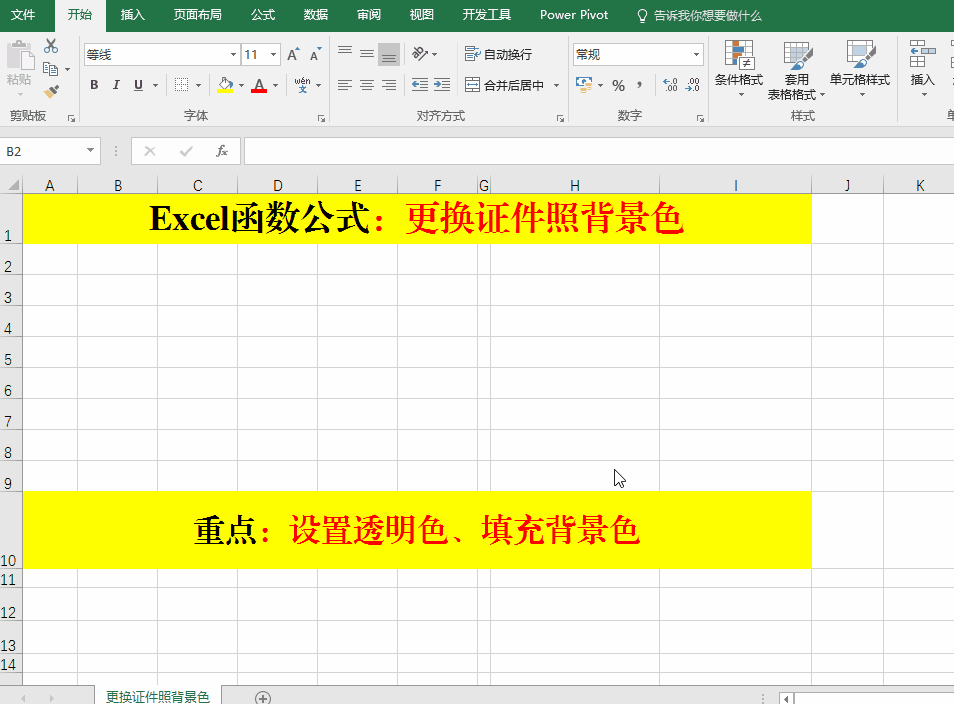Click the Increase Font Size icon
The width and height of the screenshot is (954, 704).
[293, 55]
